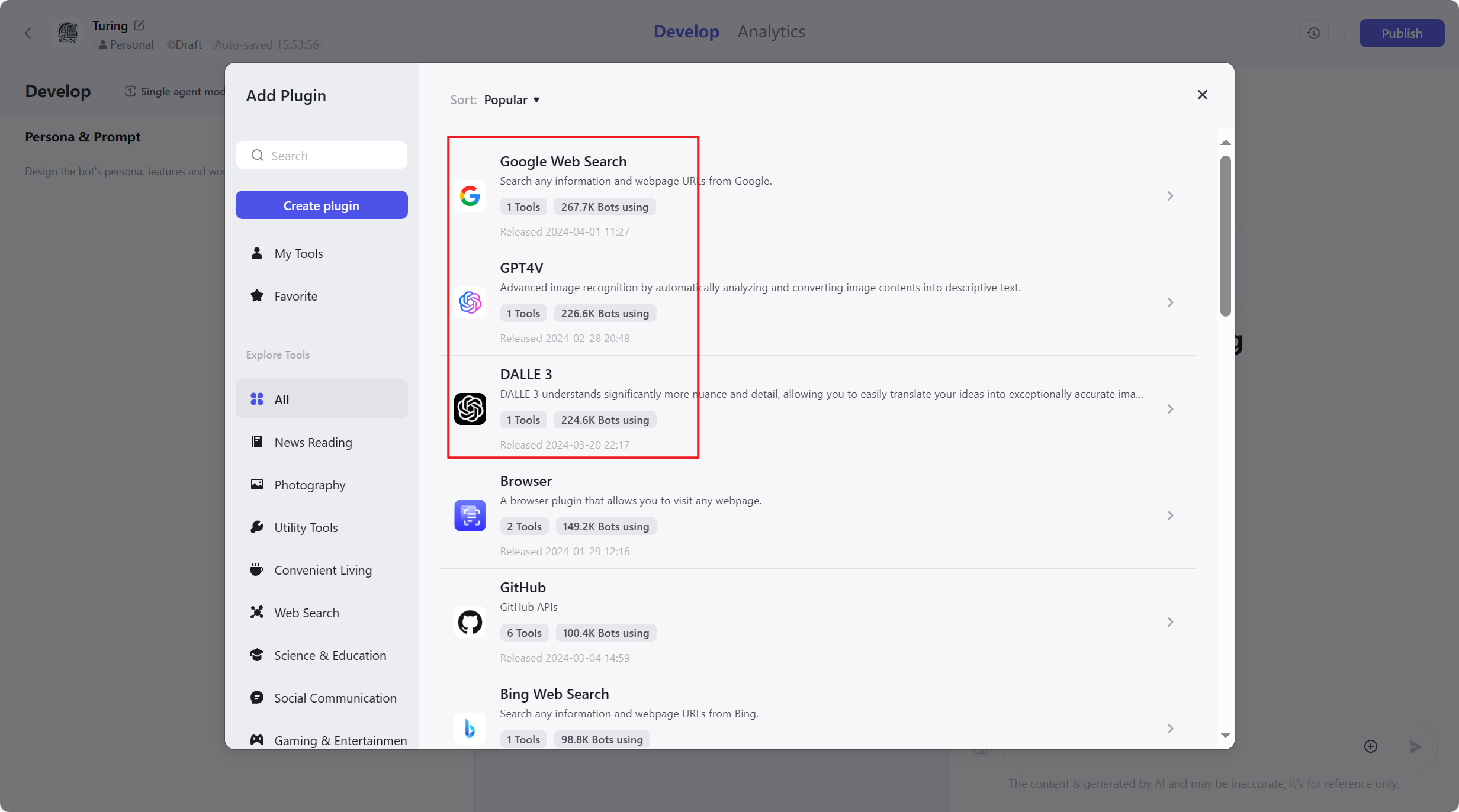Select the Utility Tools category
1459x812 pixels.
click(306, 527)
